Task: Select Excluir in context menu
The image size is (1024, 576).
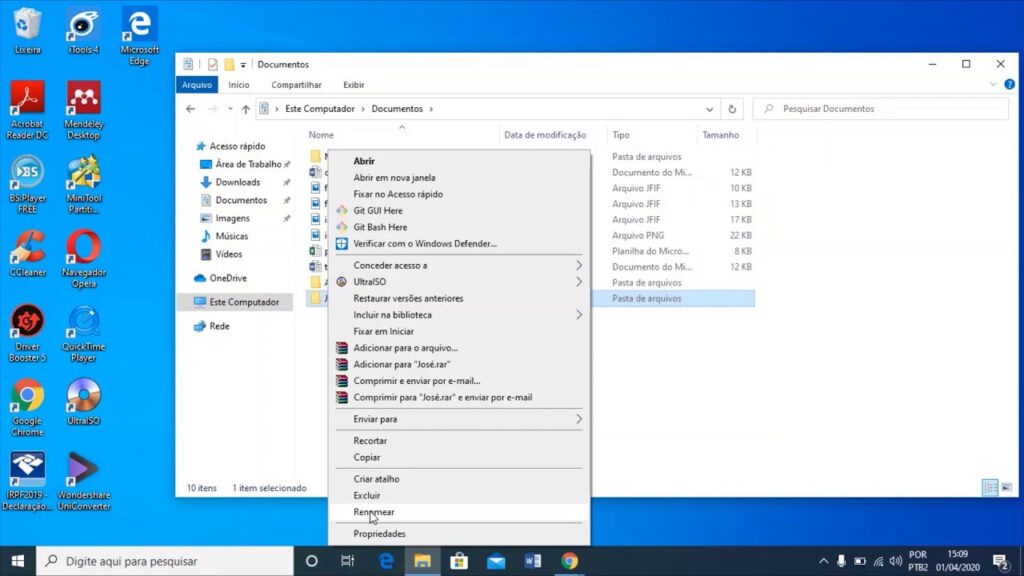Action: pos(459,495)
